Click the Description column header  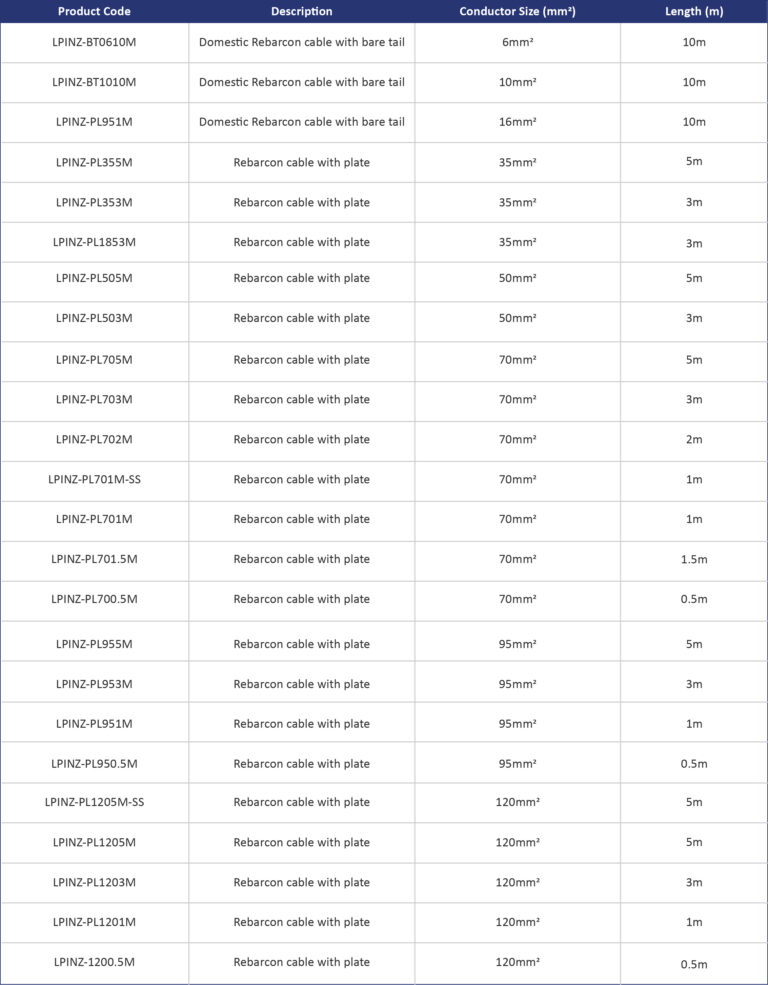click(x=301, y=12)
